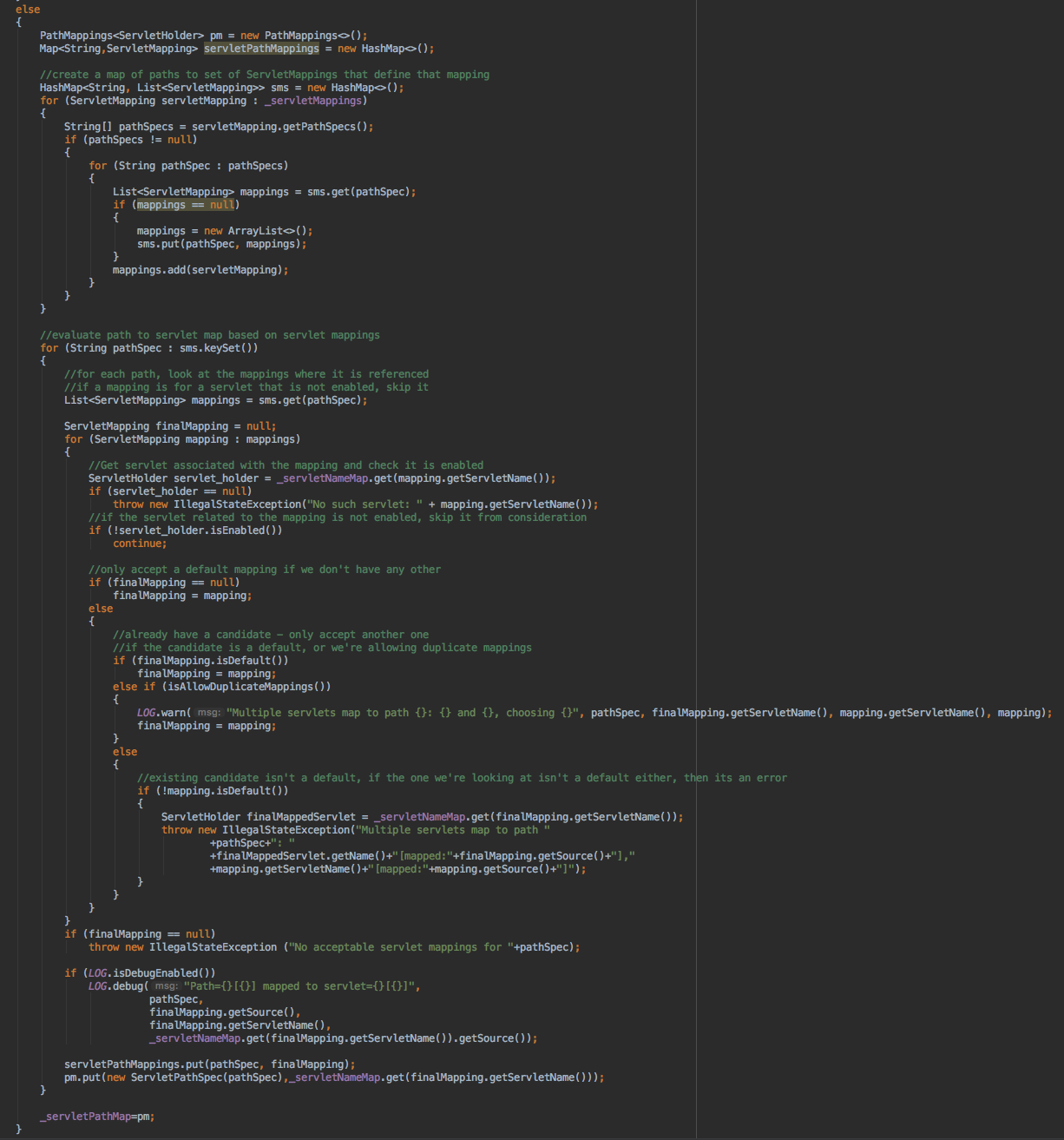The height and width of the screenshot is (1140, 1064).
Task: Click the LOG.isDebugEnabled() condition
Action: (x=151, y=973)
